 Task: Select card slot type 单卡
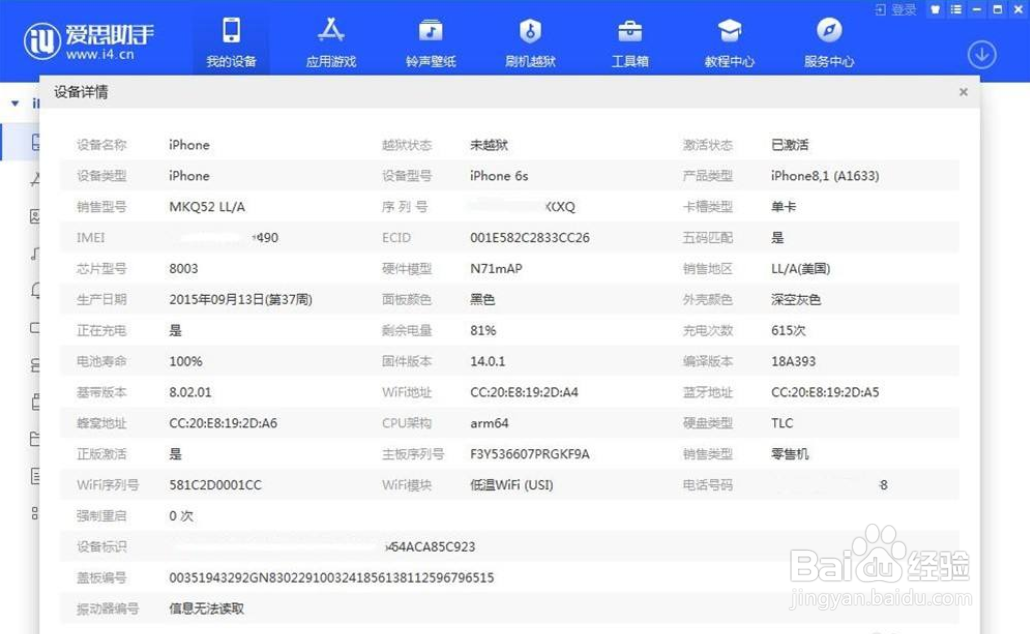[x=783, y=207]
